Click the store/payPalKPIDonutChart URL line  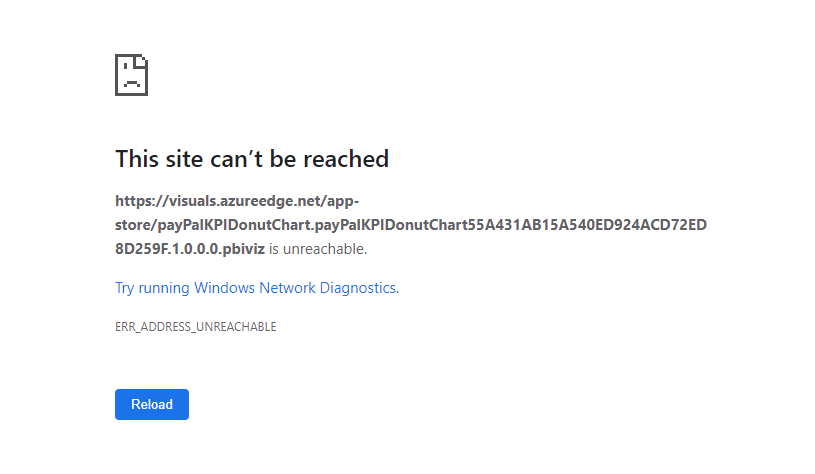(411, 225)
